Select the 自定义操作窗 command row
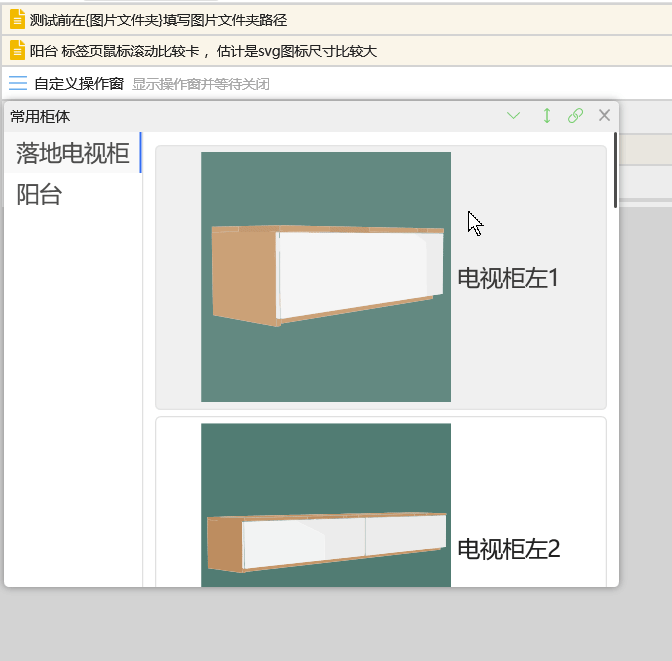672x661 pixels. [x=337, y=83]
